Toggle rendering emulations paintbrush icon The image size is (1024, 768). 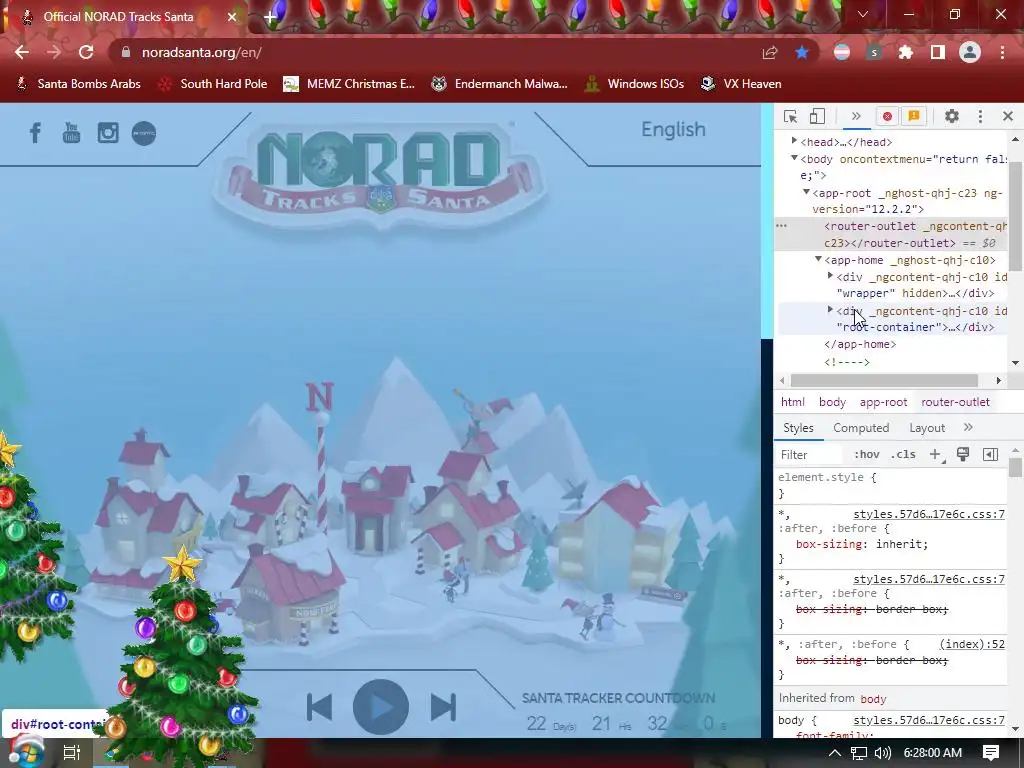pyautogui.click(x=963, y=454)
